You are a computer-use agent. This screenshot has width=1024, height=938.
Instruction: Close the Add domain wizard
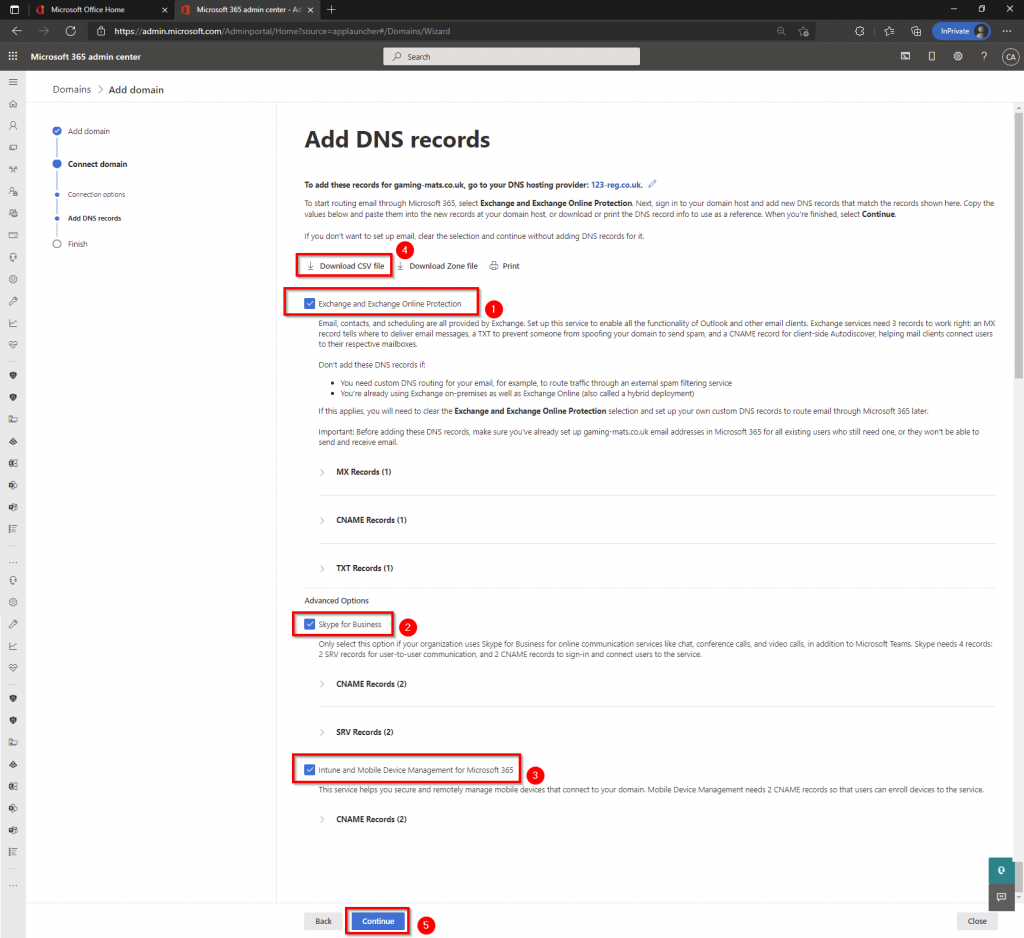[977, 921]
